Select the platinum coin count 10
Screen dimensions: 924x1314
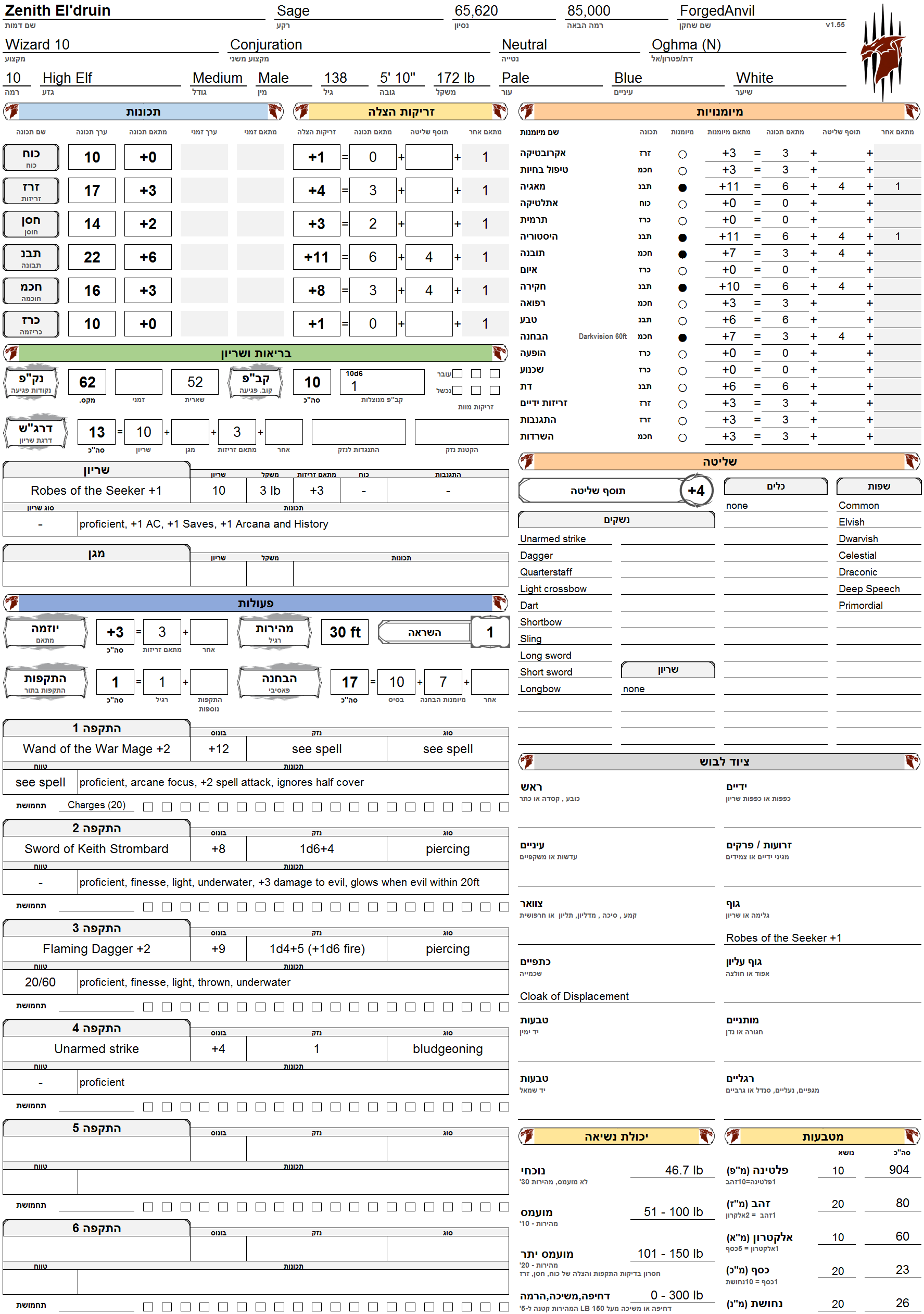(838, 1170)
